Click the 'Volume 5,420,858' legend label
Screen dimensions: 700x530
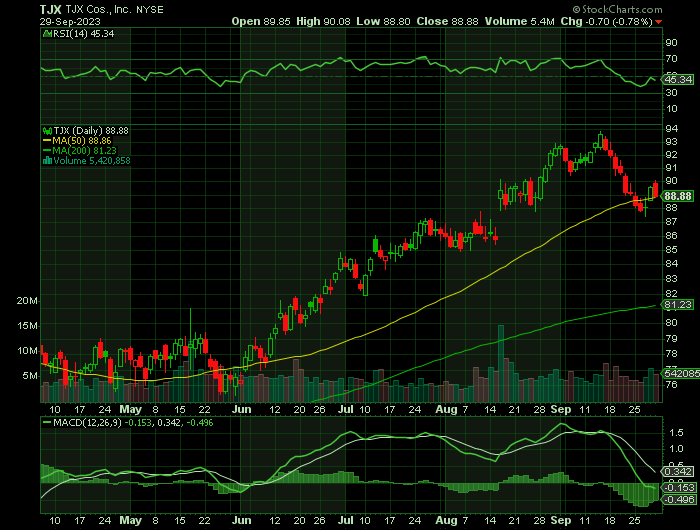click(x=92, y=161)
